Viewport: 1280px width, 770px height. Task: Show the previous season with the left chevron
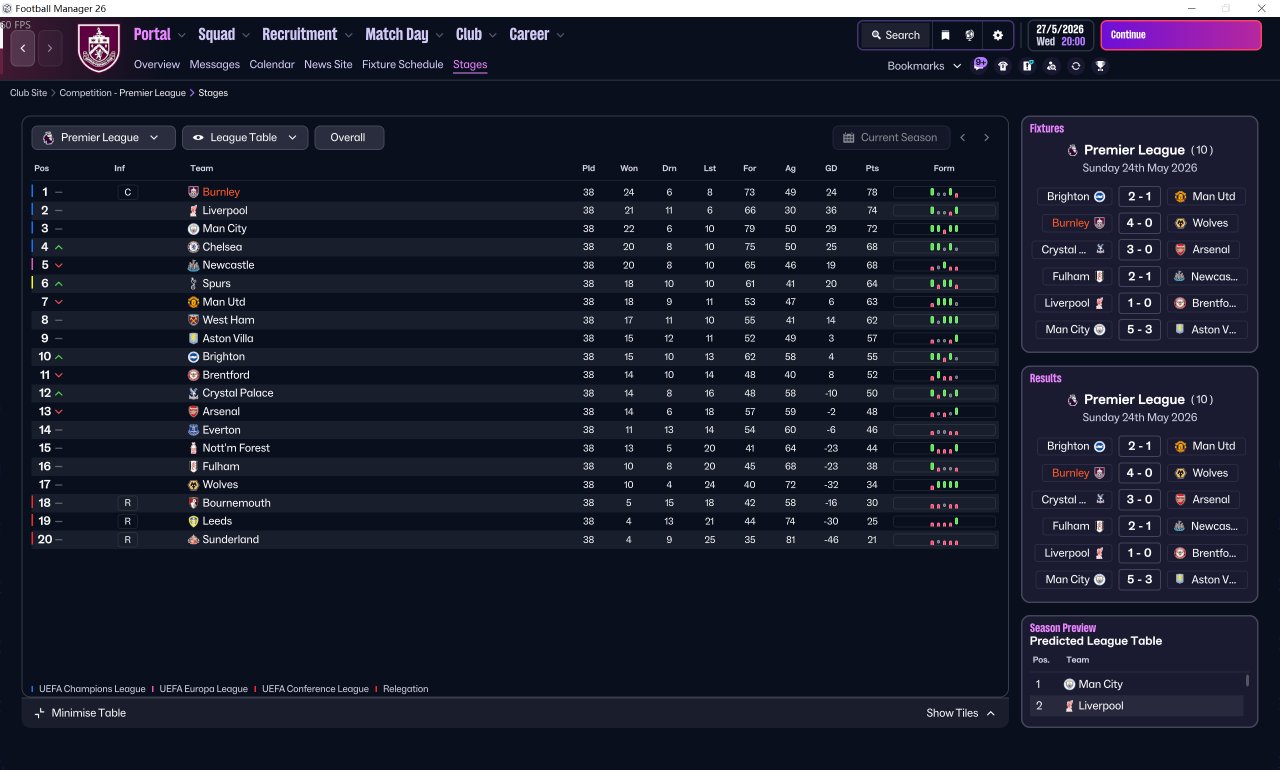[x=963, y=138]
